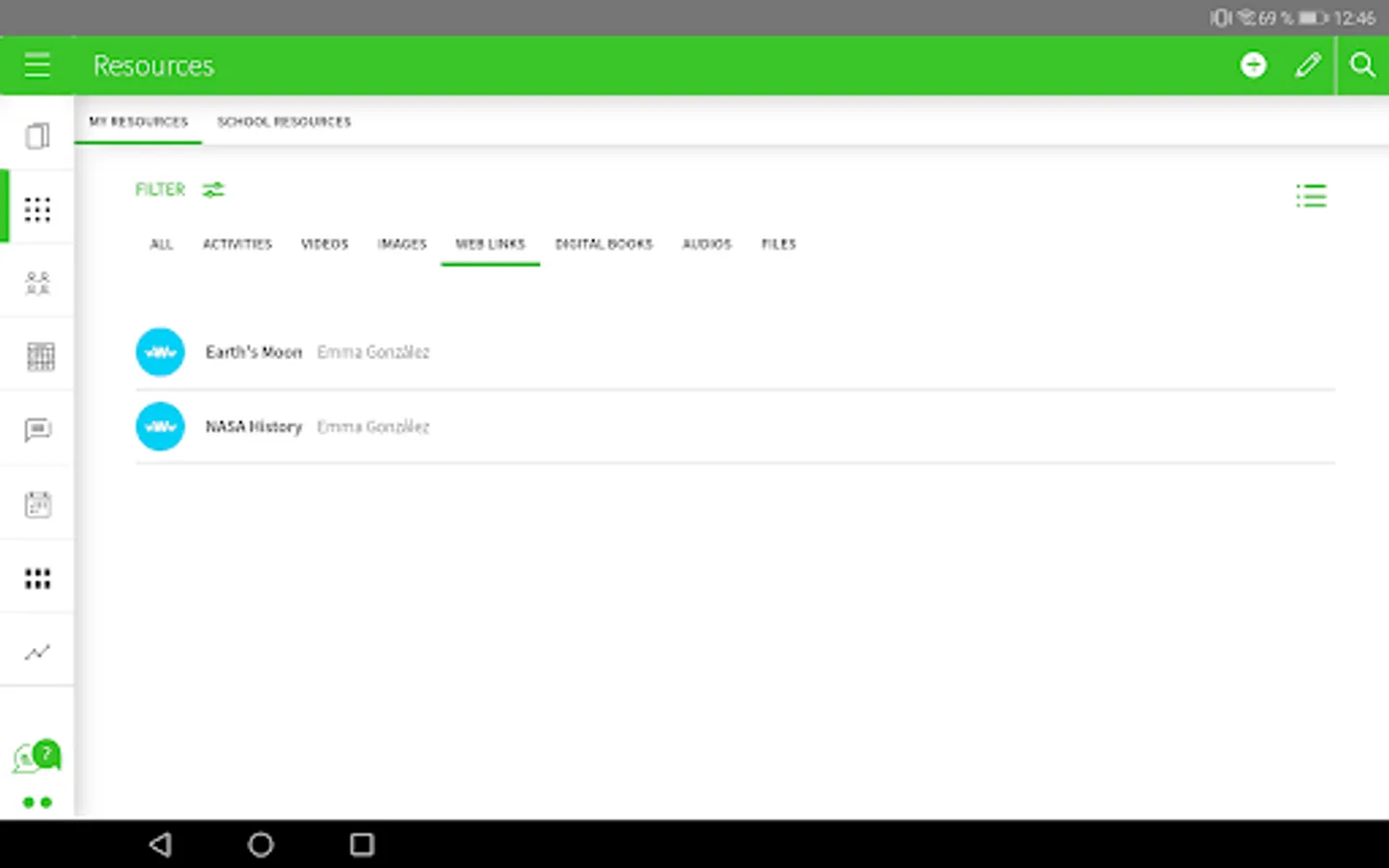This screenshot has height=868, width=1389.
Task: Select the Videos category tab
Action: pos(324,244)
